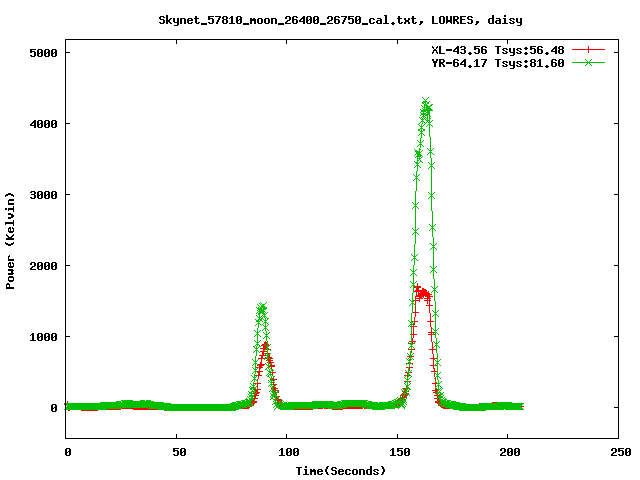This screenshot has height=480, width=640.
Task: Click the red XL legend line sample
Action: point(588,50)
